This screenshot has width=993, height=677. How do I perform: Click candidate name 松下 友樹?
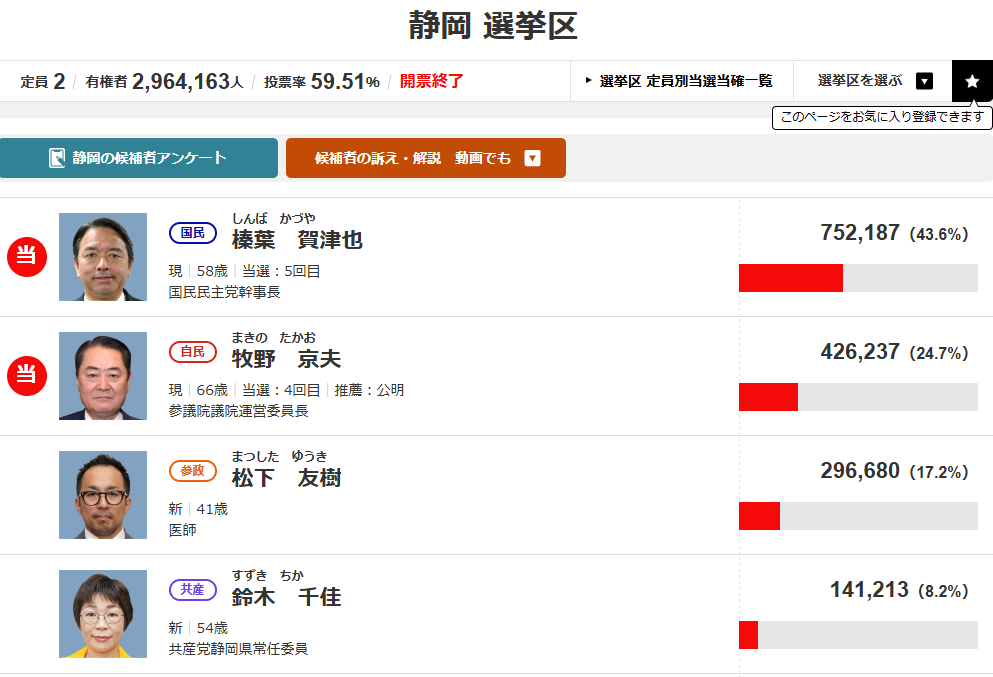(286, 478)
